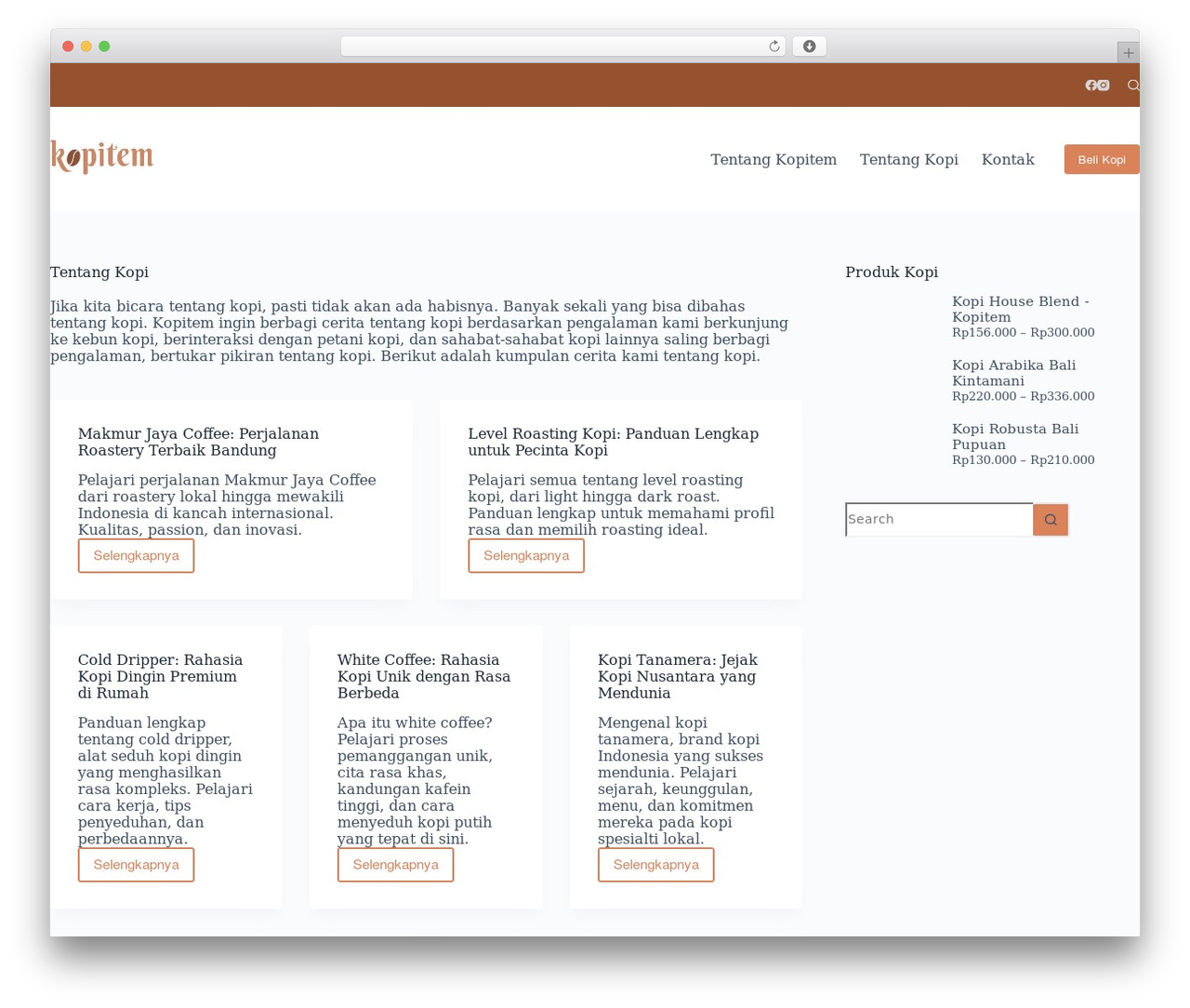Viewport: 1190px width, 1008px height.
Task: Click the kopitem logo
Action: [102, 157]
